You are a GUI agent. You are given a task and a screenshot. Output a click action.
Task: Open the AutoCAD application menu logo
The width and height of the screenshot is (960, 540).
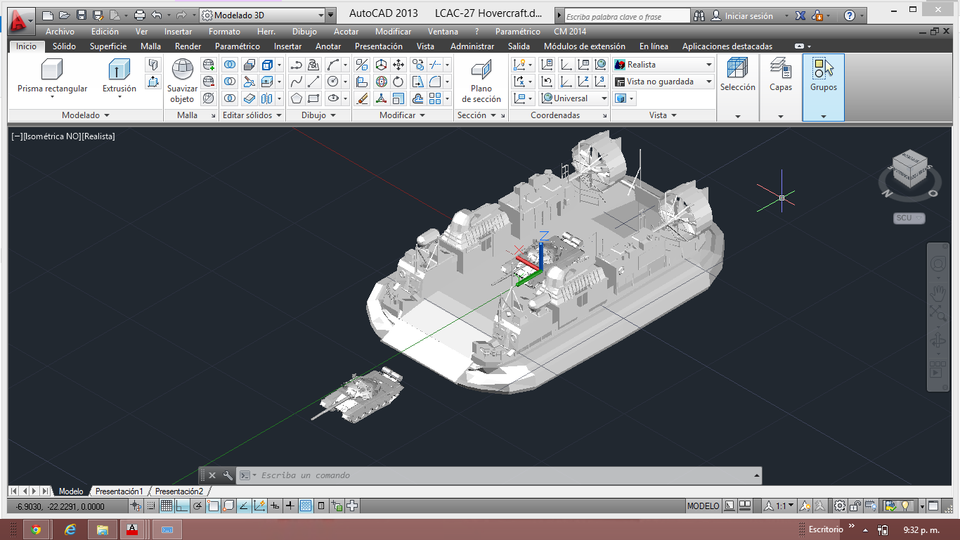click(20, 21)
